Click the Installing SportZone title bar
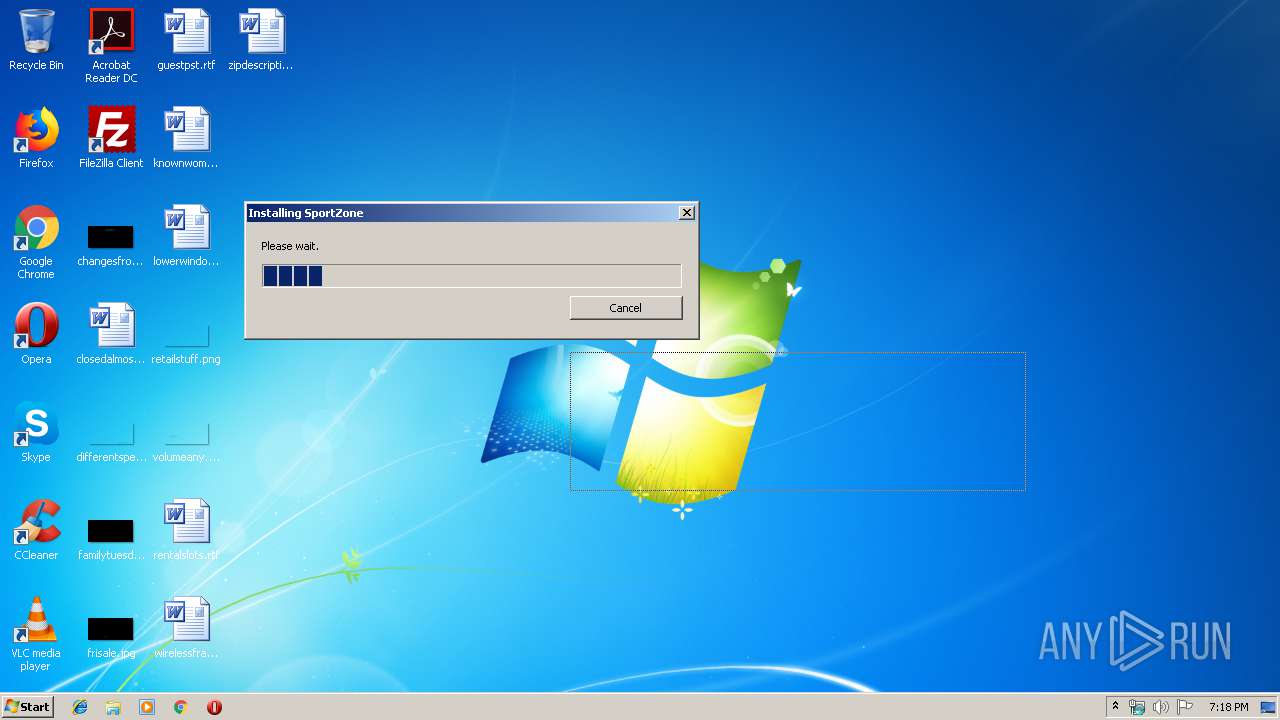The height and width of the screenshot is (720, 1280). click(x=471, y=213)
